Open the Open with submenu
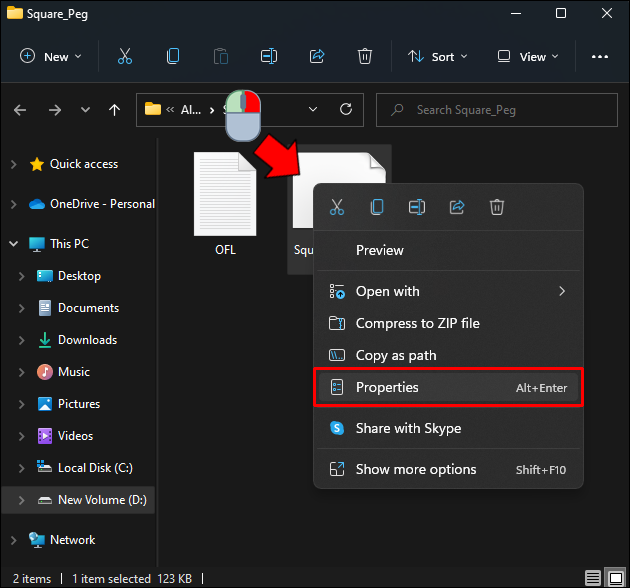 pyautogui.click(x=448, y=291)
